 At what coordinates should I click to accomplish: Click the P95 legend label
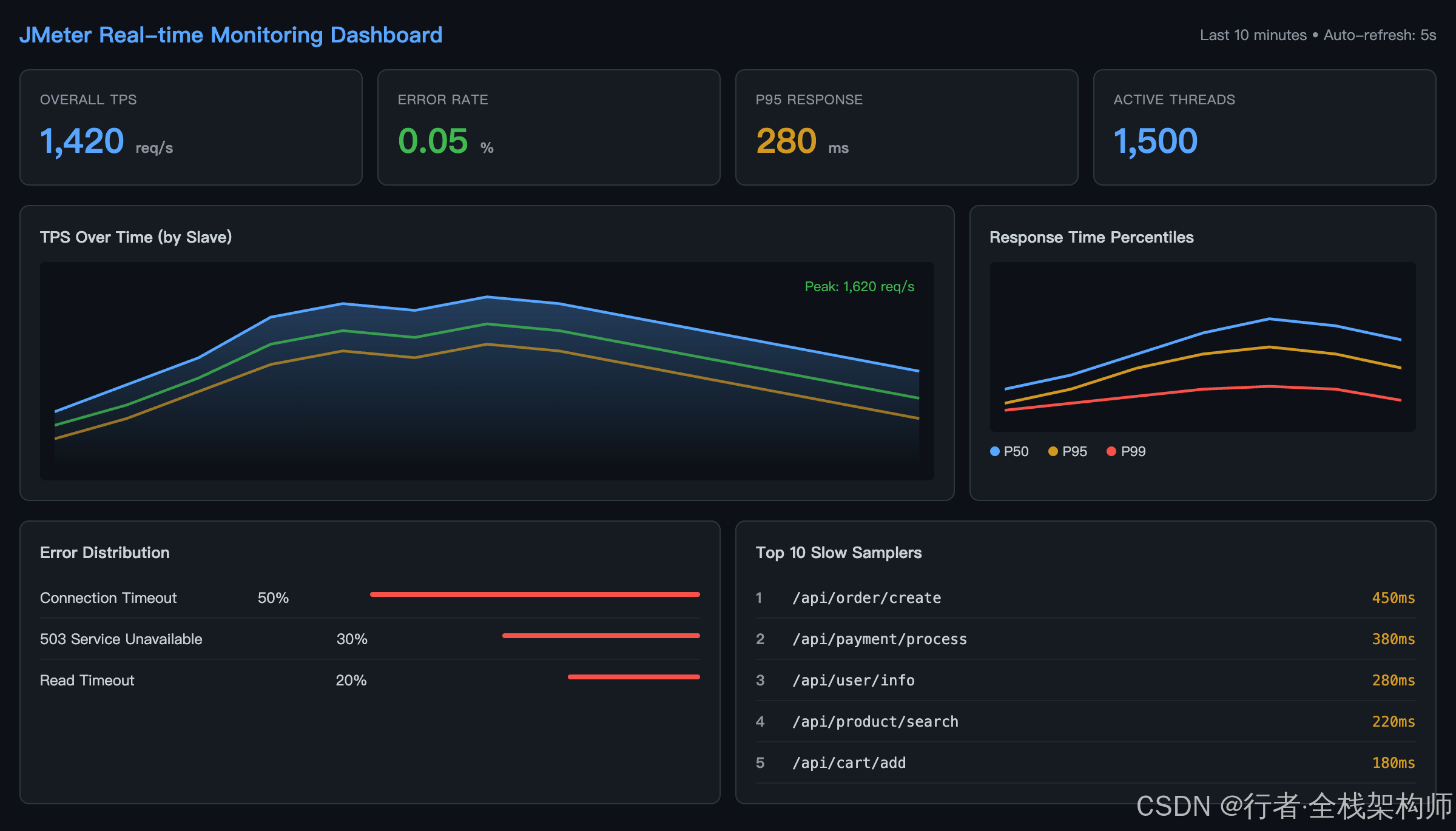coord(1074,451)
